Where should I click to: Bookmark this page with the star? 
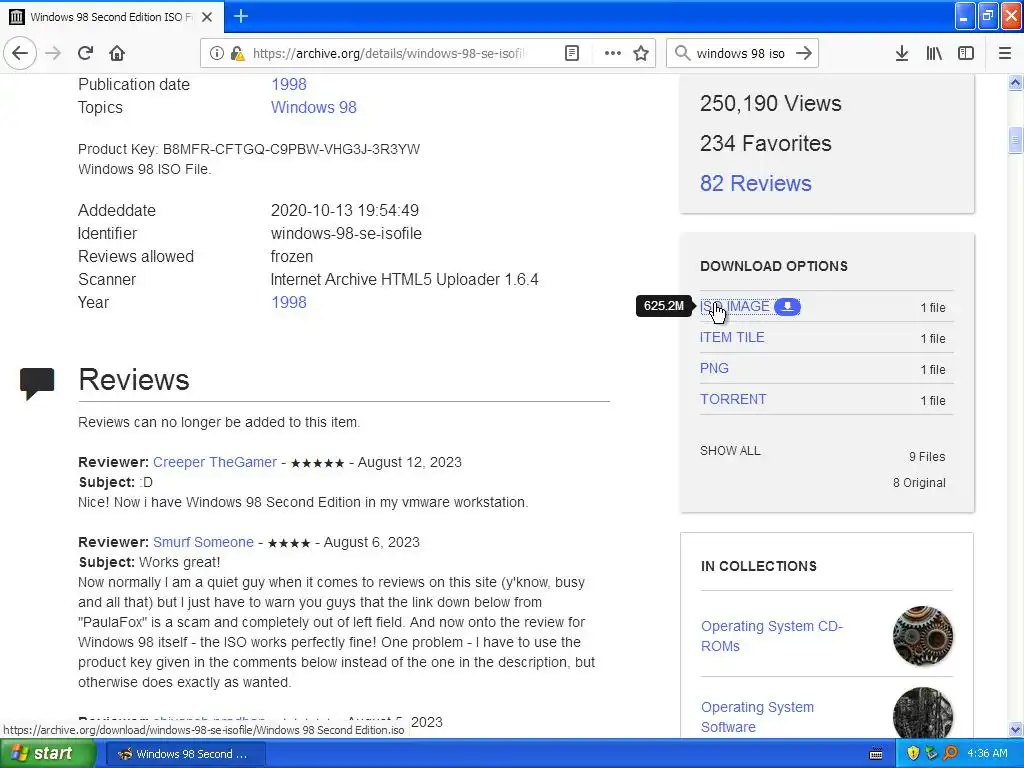click(x=641, y=53)
